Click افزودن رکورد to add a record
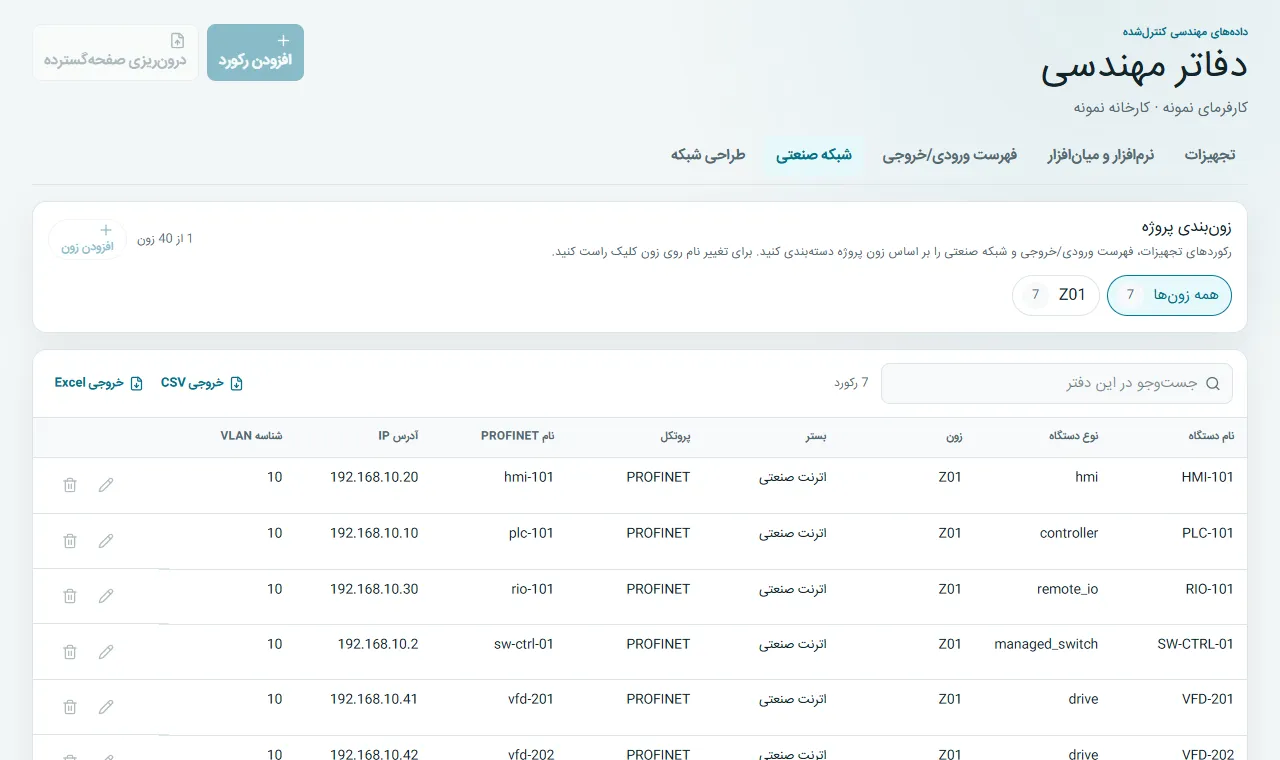1280x760 pixels. (x=255, y=52)
